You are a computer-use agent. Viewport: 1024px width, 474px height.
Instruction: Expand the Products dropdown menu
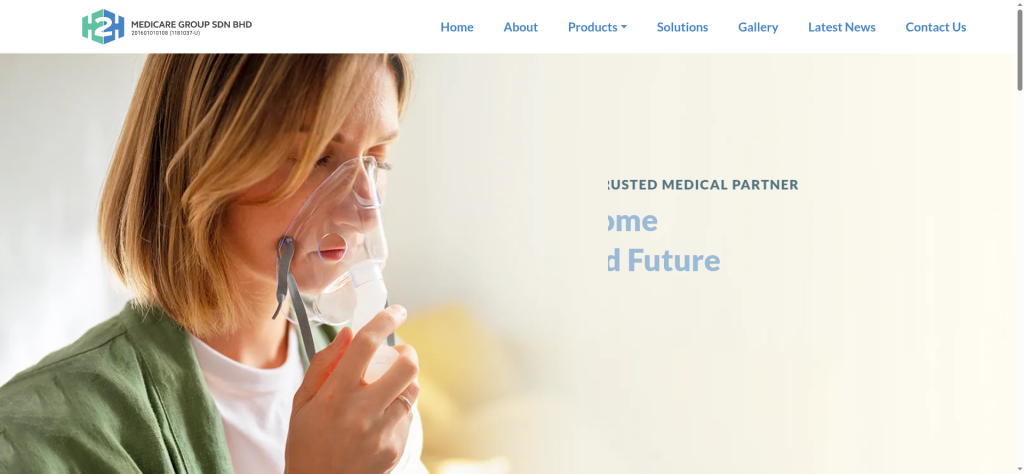click(597, 27)
